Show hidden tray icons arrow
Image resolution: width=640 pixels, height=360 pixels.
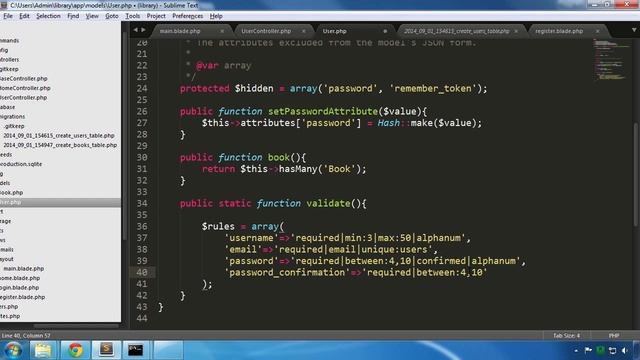(x=576, y=351)
